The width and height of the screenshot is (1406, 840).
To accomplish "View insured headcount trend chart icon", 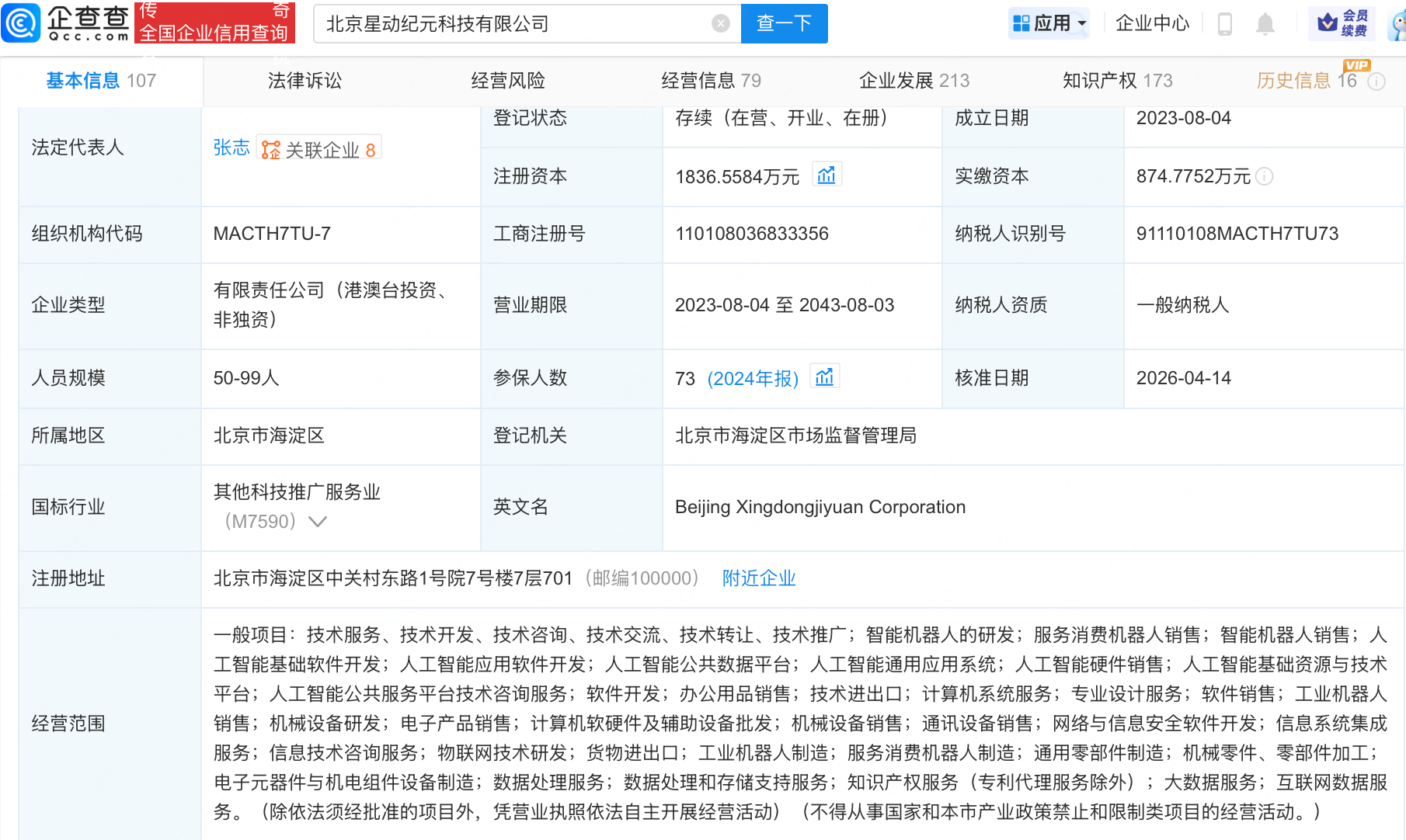I will click(x=825, y=377).
